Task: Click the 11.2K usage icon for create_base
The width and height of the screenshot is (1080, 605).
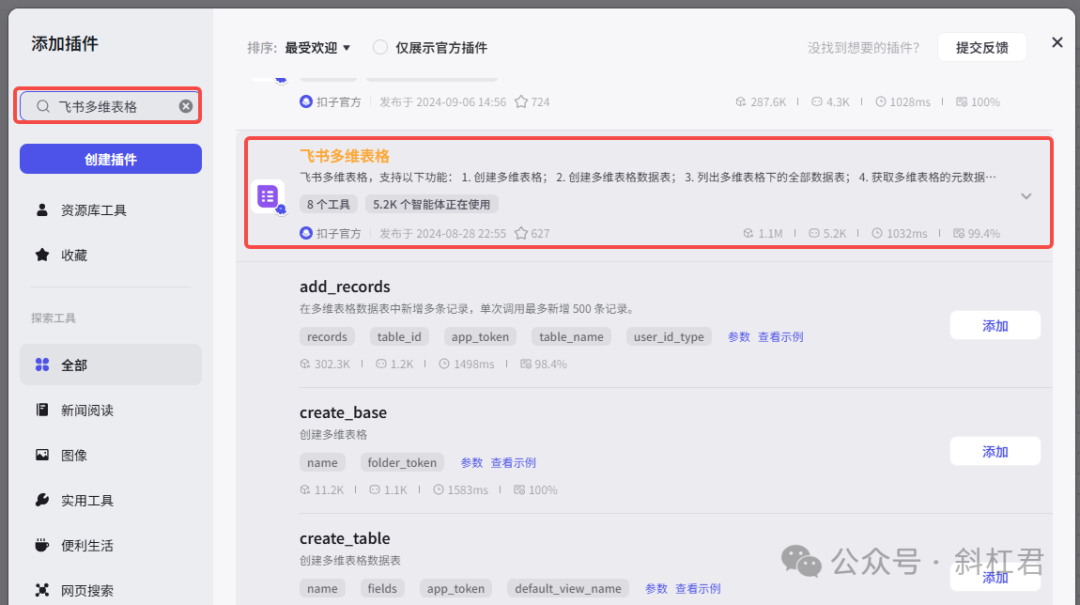Action: tap(304, 490)
